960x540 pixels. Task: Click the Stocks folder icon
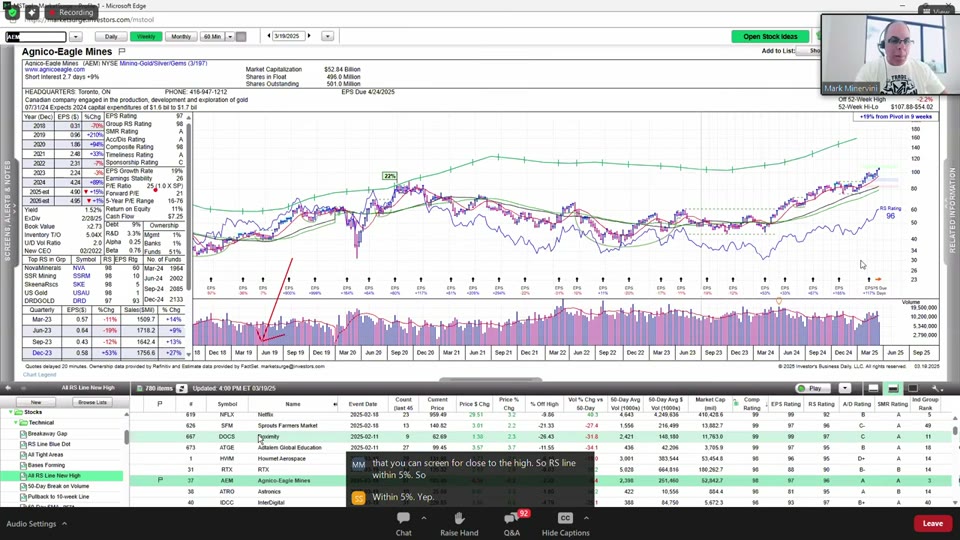pyautogui.click(x=18, y=412)
